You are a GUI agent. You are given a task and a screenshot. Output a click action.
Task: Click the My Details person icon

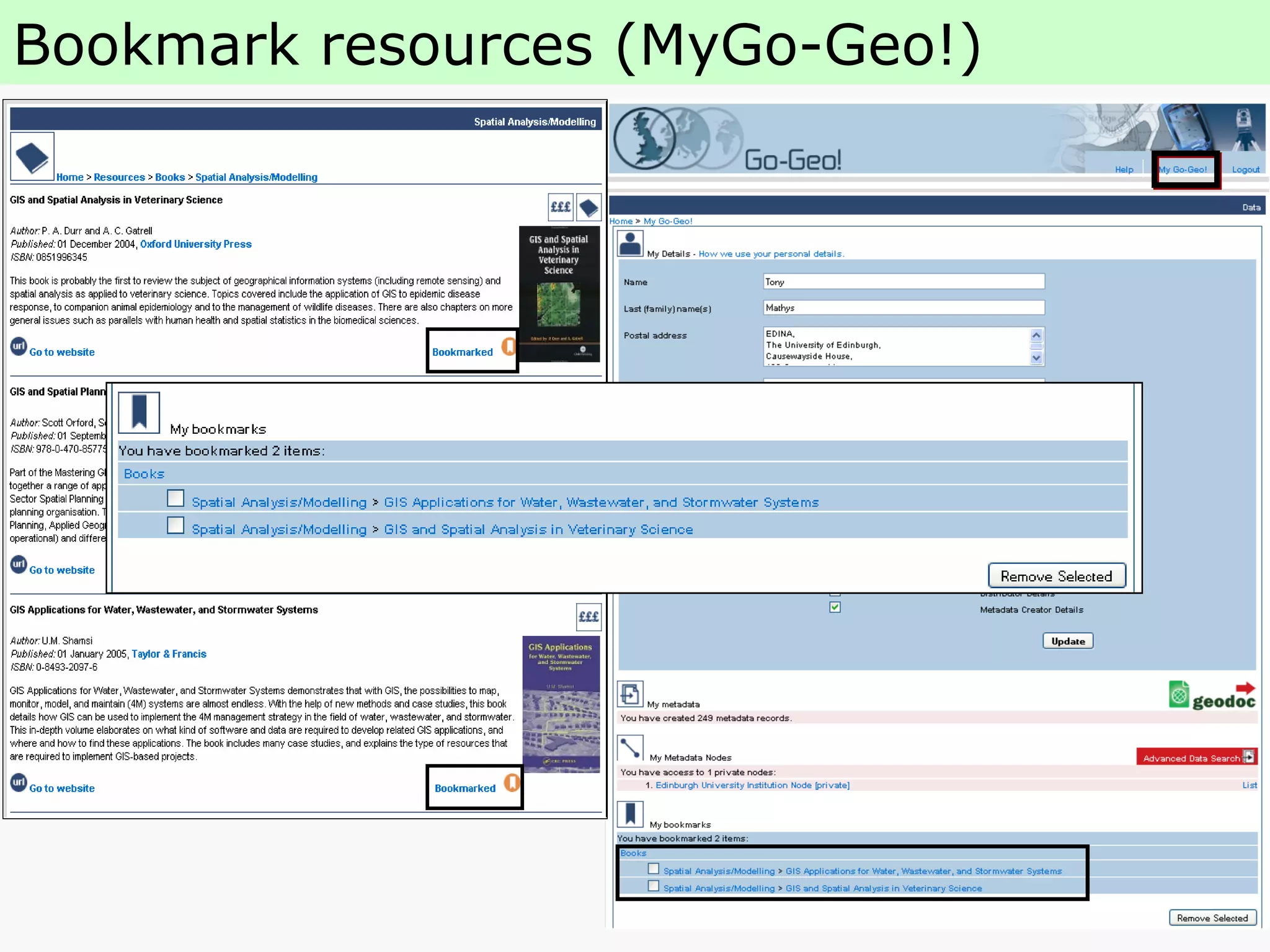[631, 243]
